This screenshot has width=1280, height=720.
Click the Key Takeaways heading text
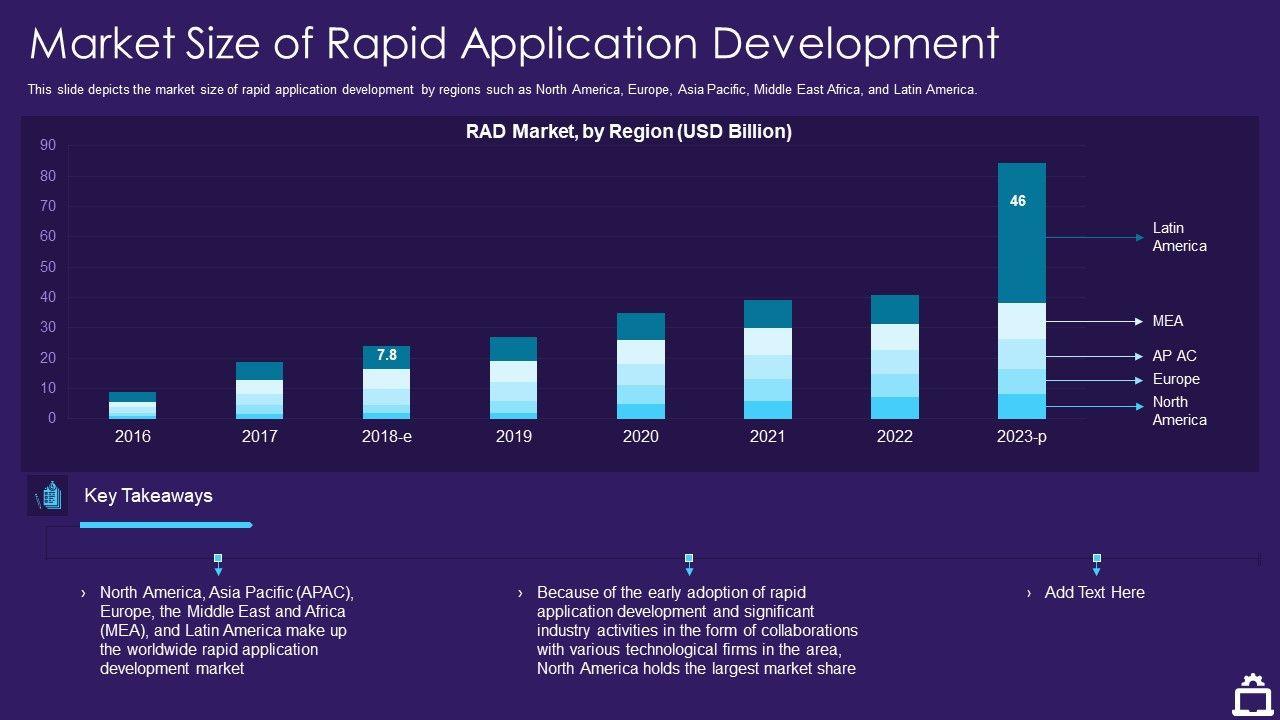[x=148, y=496]
